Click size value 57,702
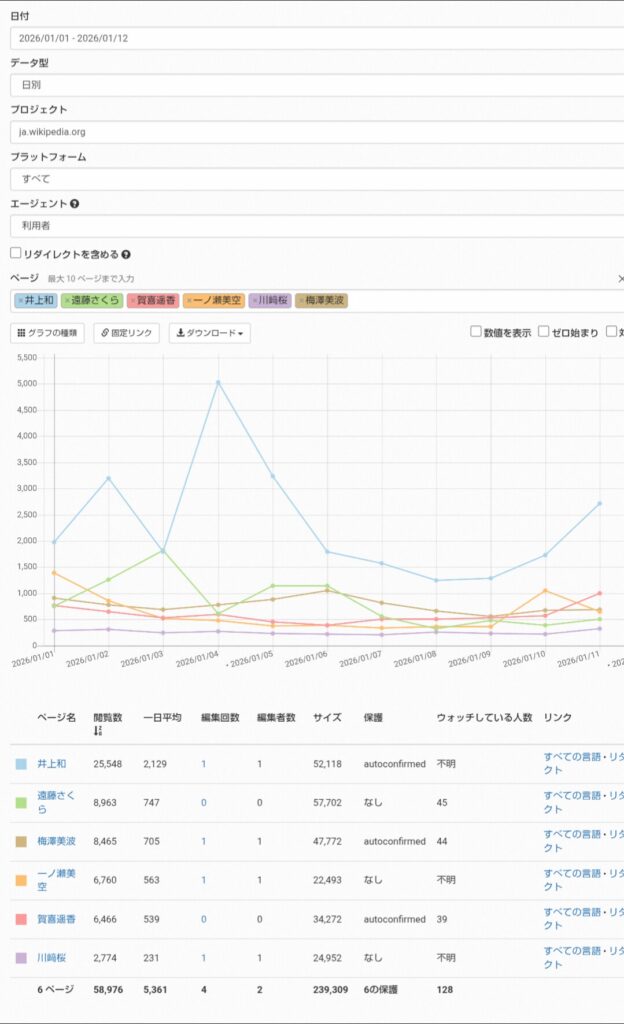Screen dimensions: 624x1024 (x=327, y=803)
